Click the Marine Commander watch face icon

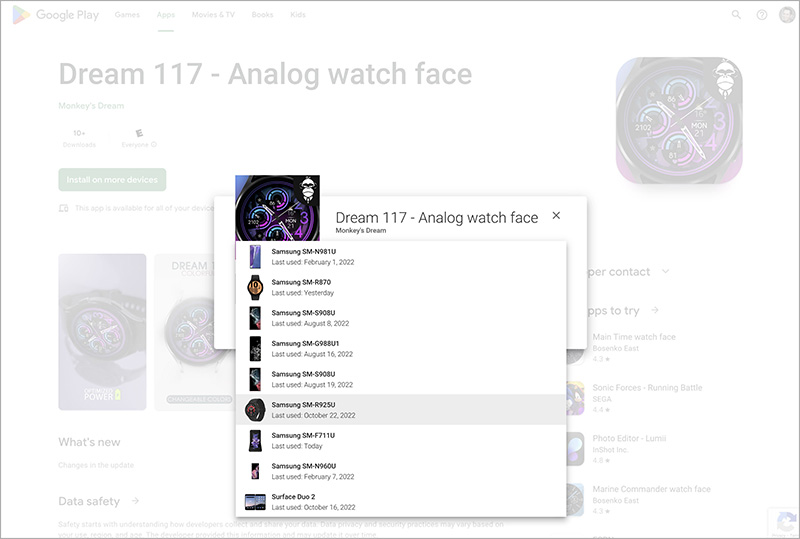[x=575, y=499]
